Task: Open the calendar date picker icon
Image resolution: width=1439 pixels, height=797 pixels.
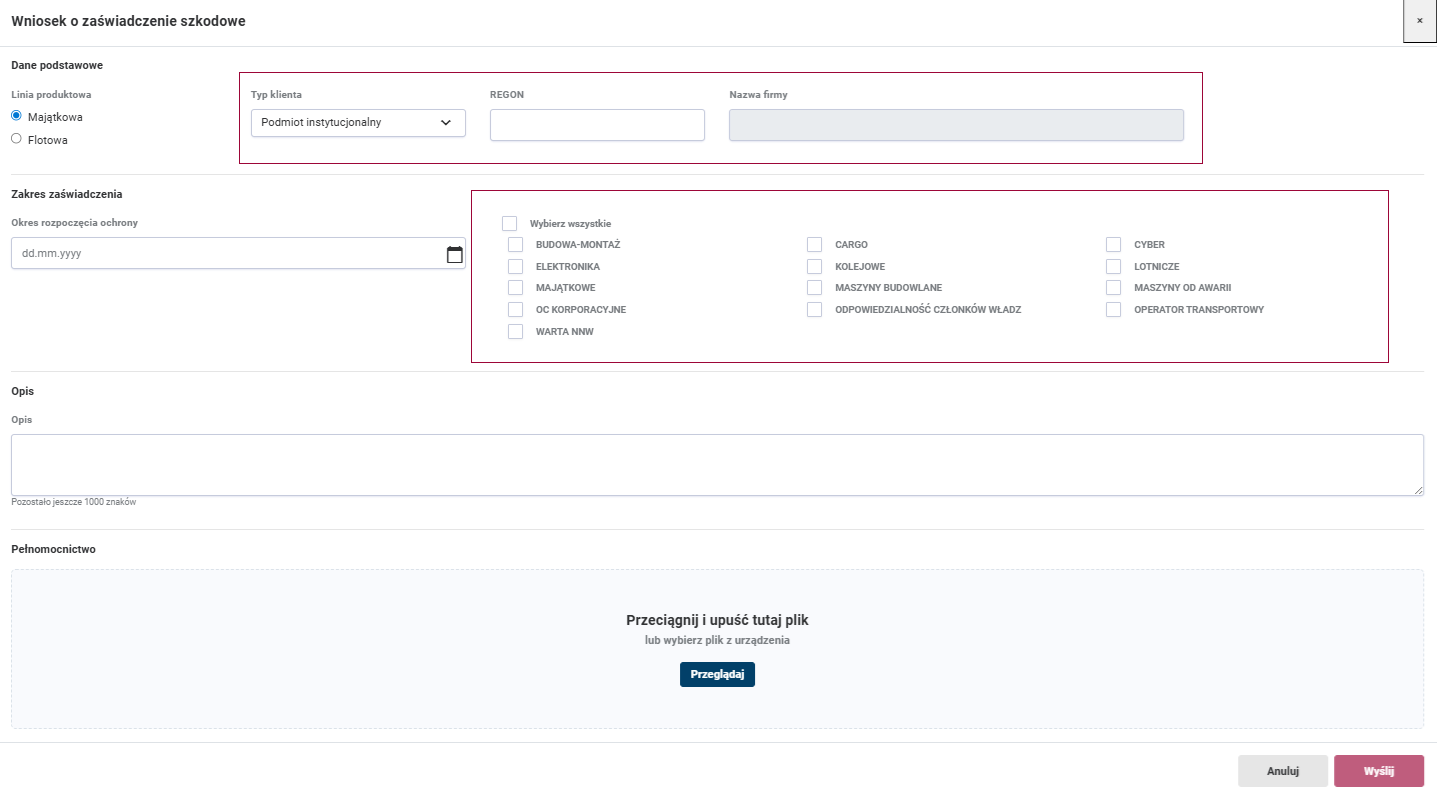Action: coord(454,254)
